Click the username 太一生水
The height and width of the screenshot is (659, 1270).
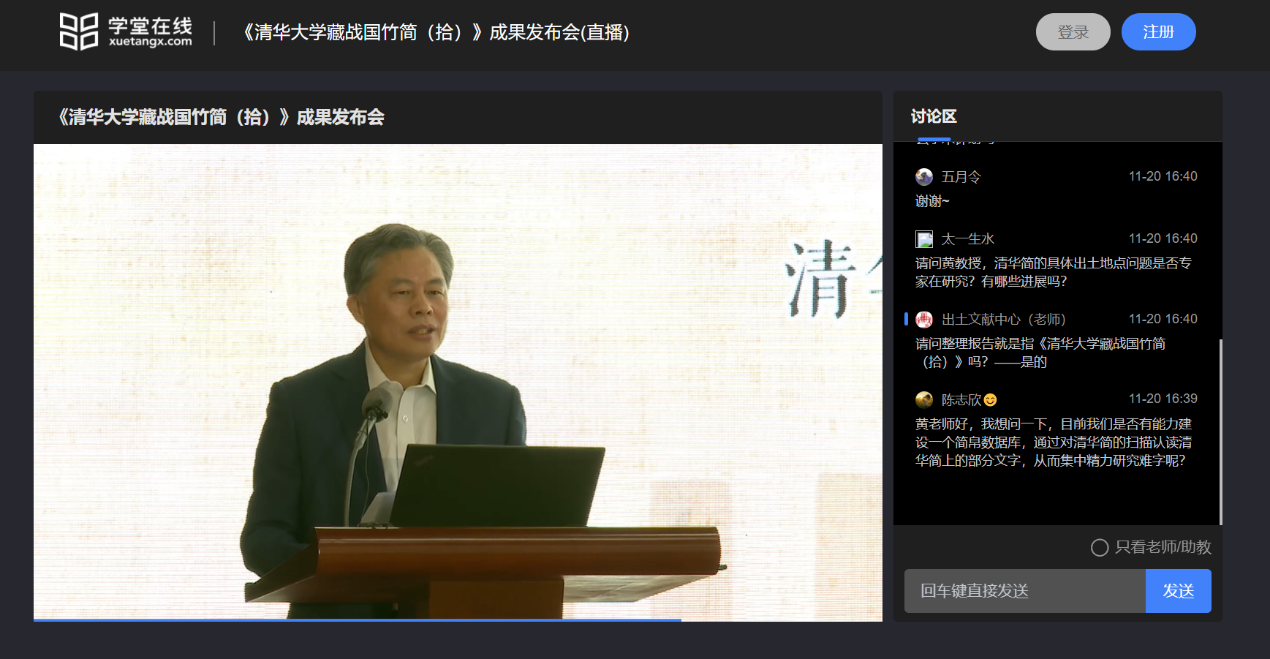(967, 239)
